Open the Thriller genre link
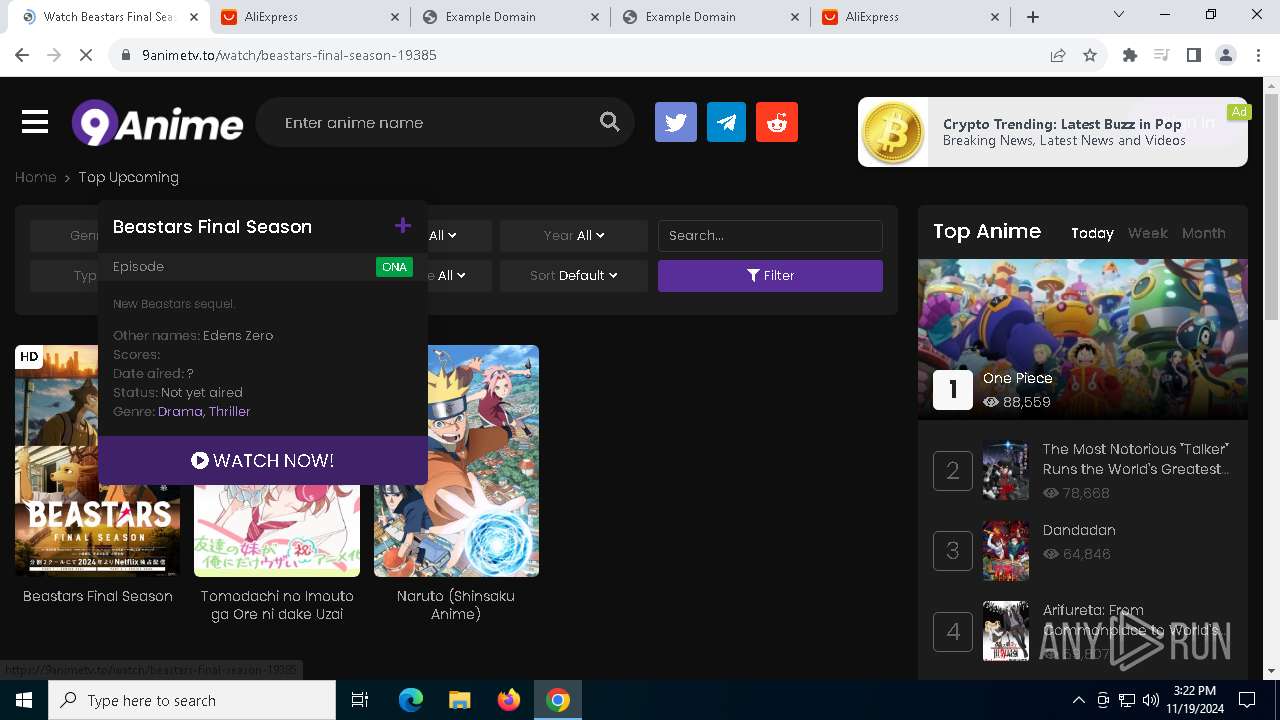Image resolution: width=1280 pixels, height=720 pixels. tap(229, 411)
